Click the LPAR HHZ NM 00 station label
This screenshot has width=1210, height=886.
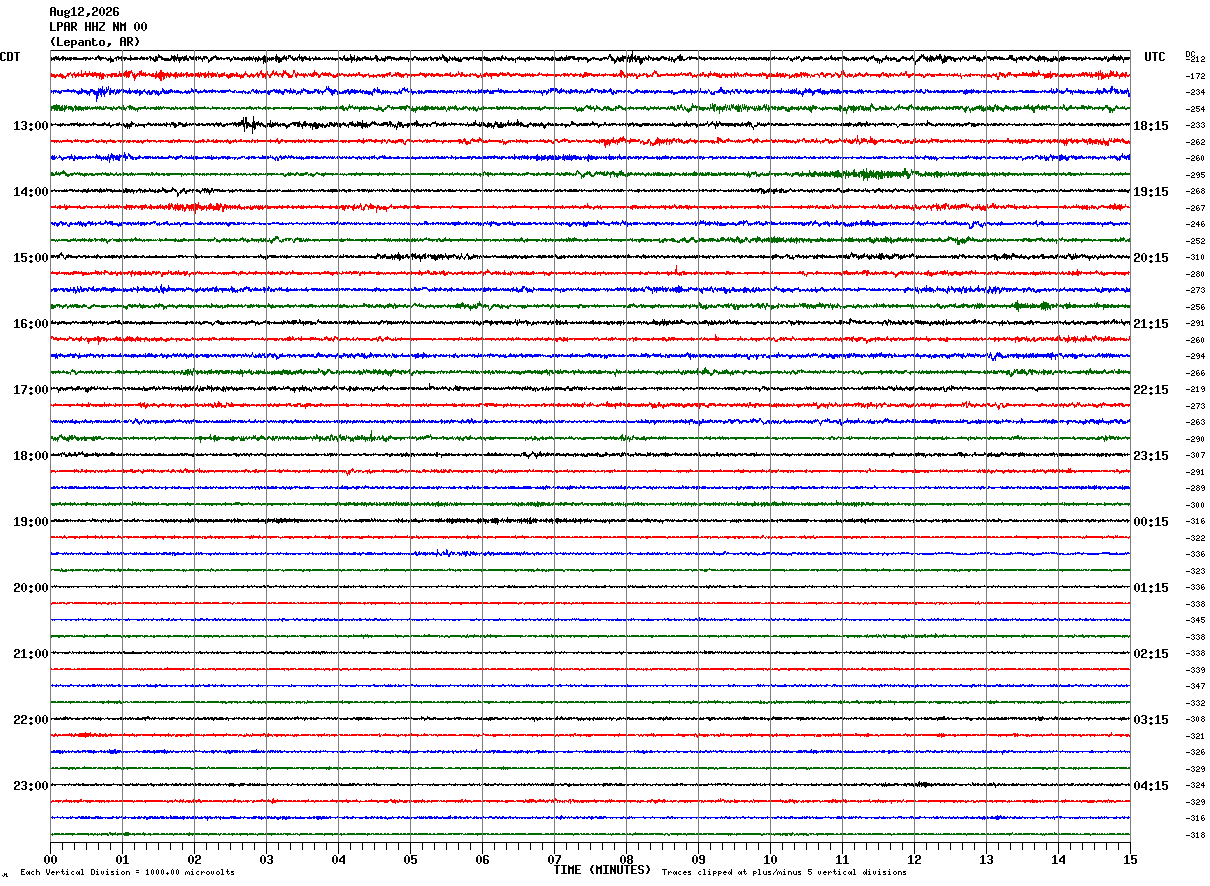click(98, 27)
